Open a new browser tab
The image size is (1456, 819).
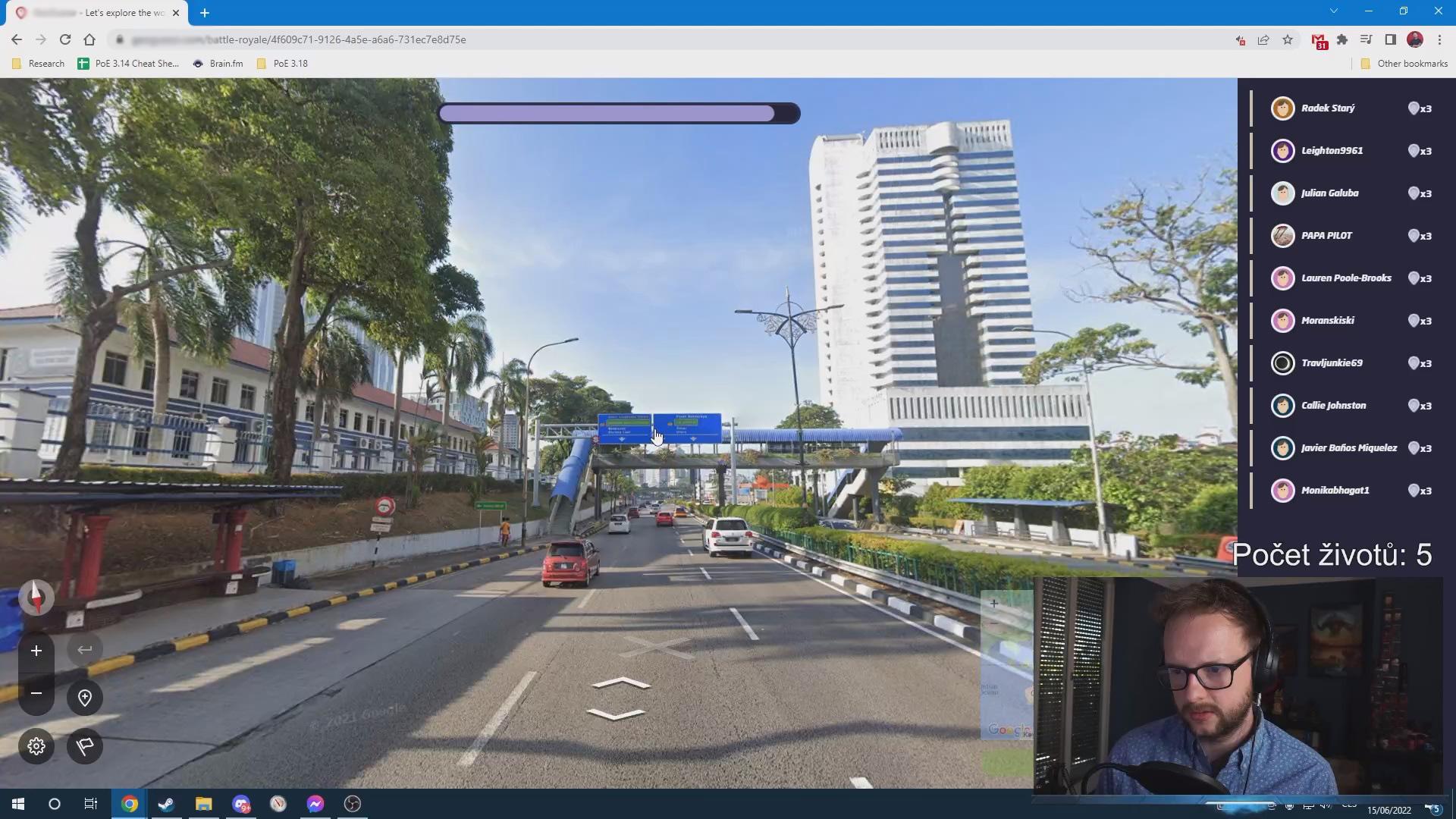coord(205,13)
